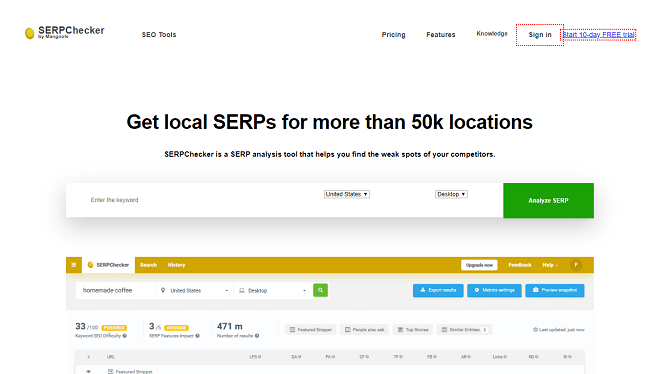This screenshot has height=374, width=650.
Task: Start the 10-day FREE trial
Action: [x=598, y=35]
